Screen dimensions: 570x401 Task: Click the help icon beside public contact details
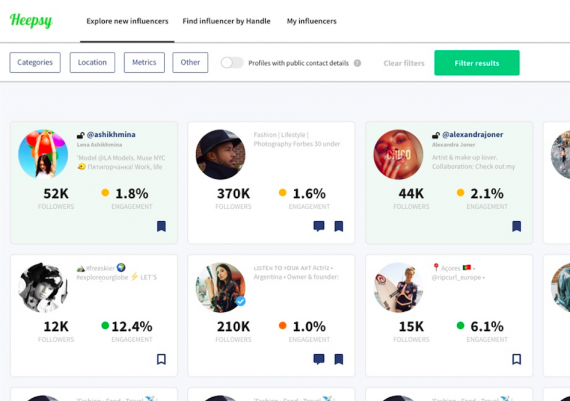(357, 63)
